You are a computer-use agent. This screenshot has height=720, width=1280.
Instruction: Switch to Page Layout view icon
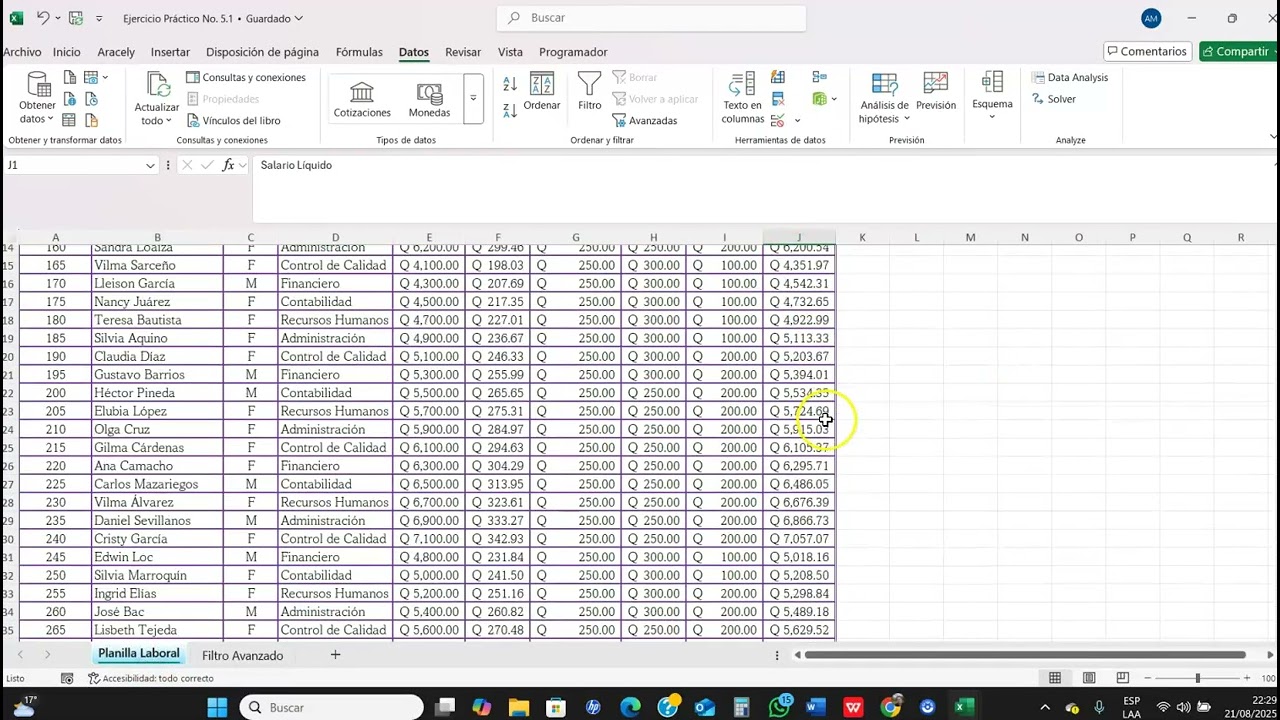pos(1089,678)
